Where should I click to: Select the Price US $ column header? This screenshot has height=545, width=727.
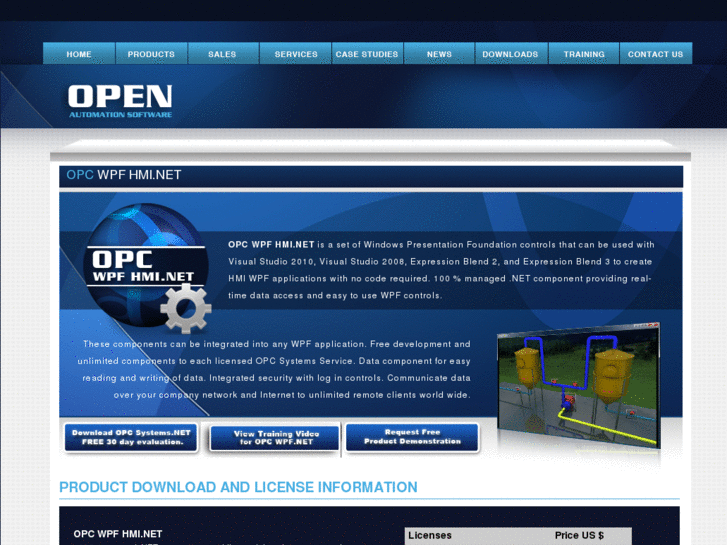[579, 535]
